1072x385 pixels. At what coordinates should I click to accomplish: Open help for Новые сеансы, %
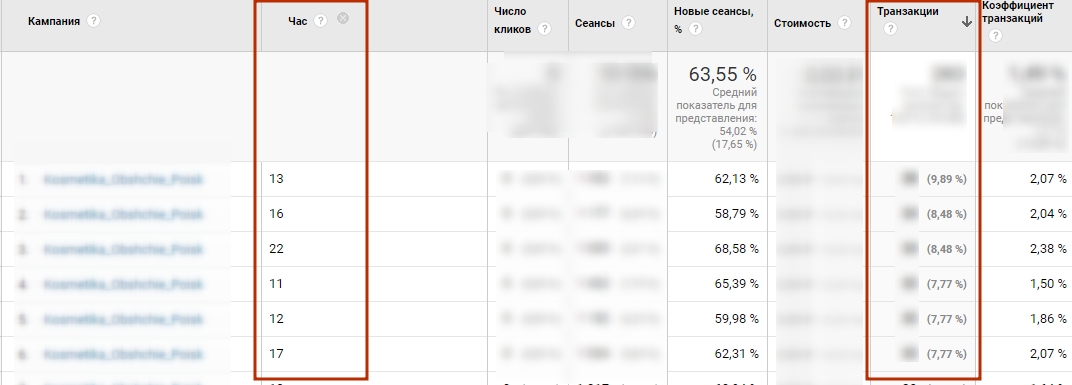pos(695,29)
